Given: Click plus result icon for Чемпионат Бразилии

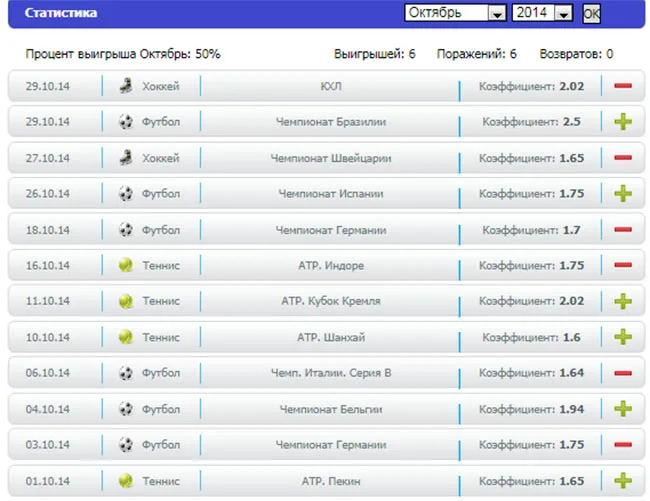Looking at the screenshot, I should [x=623, y=122].
